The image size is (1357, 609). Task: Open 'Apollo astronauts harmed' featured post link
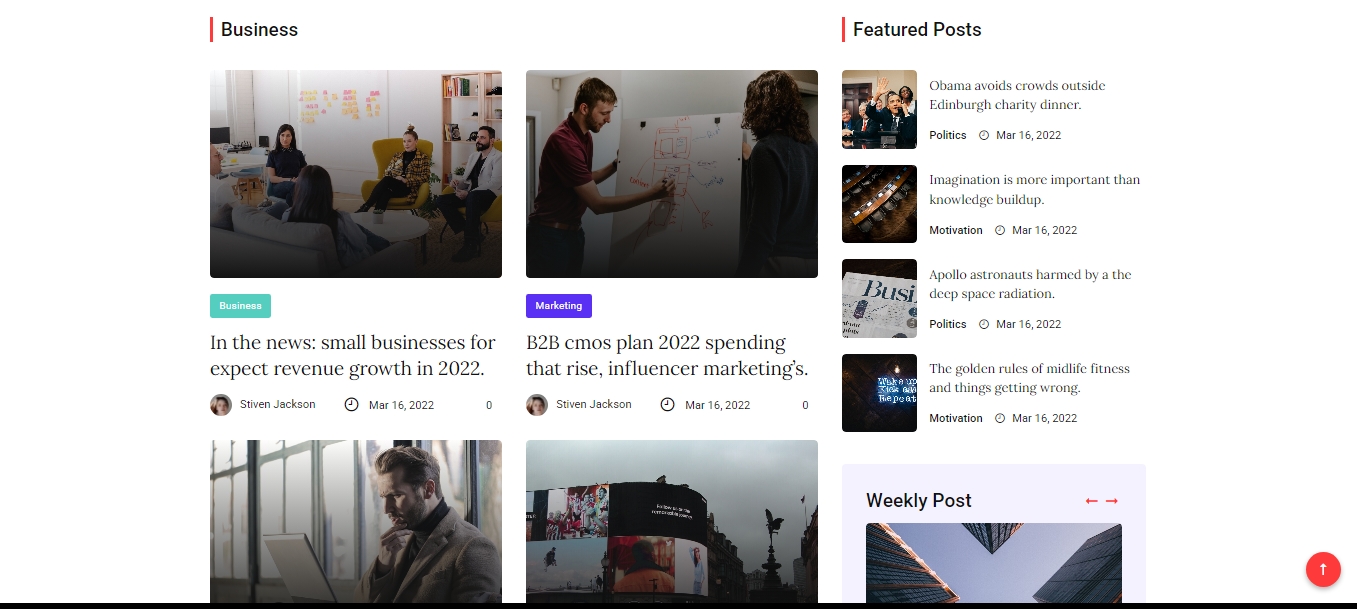[x=1030, y=284]
